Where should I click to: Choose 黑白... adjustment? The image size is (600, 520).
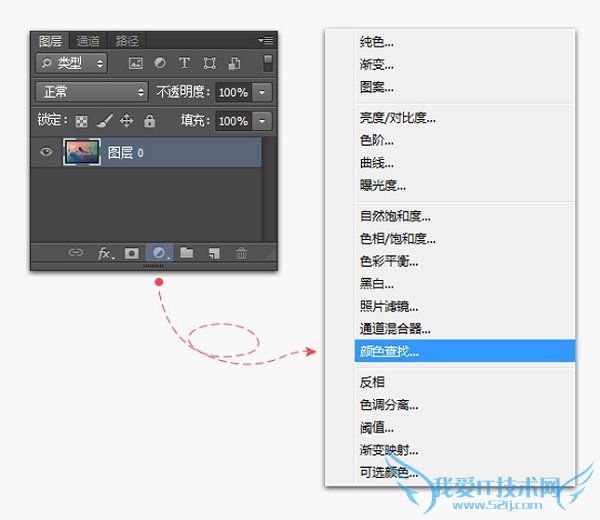[x=465, y=284]
